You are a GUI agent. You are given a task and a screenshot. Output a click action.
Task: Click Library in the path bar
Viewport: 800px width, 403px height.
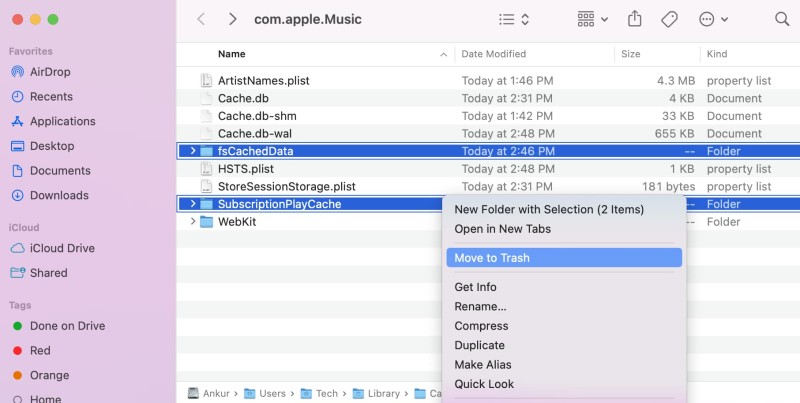point(377,394)
